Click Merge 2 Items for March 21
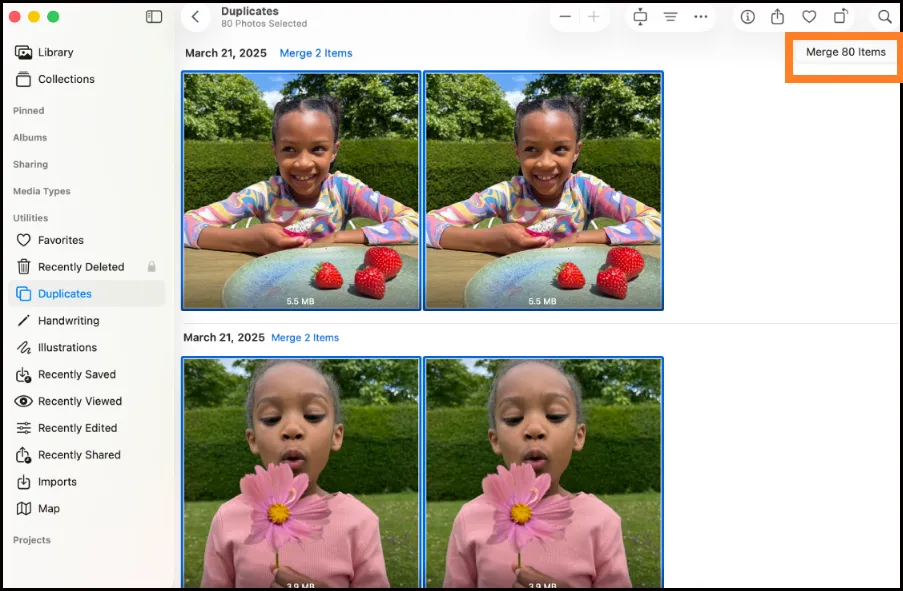903x591 pixels. 316,53
